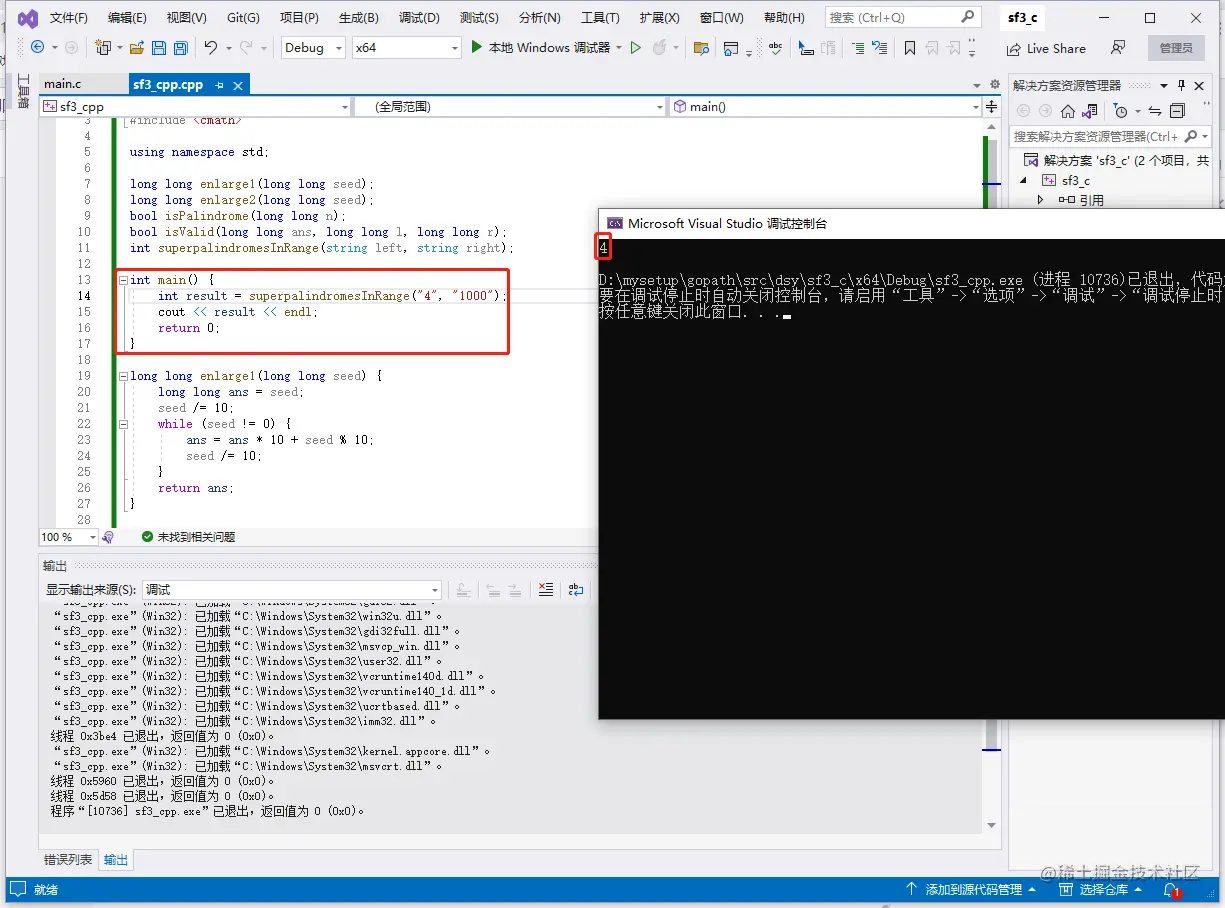
Task: Collapse the sf3_c project tree node
Action: tap(1023, 180)
